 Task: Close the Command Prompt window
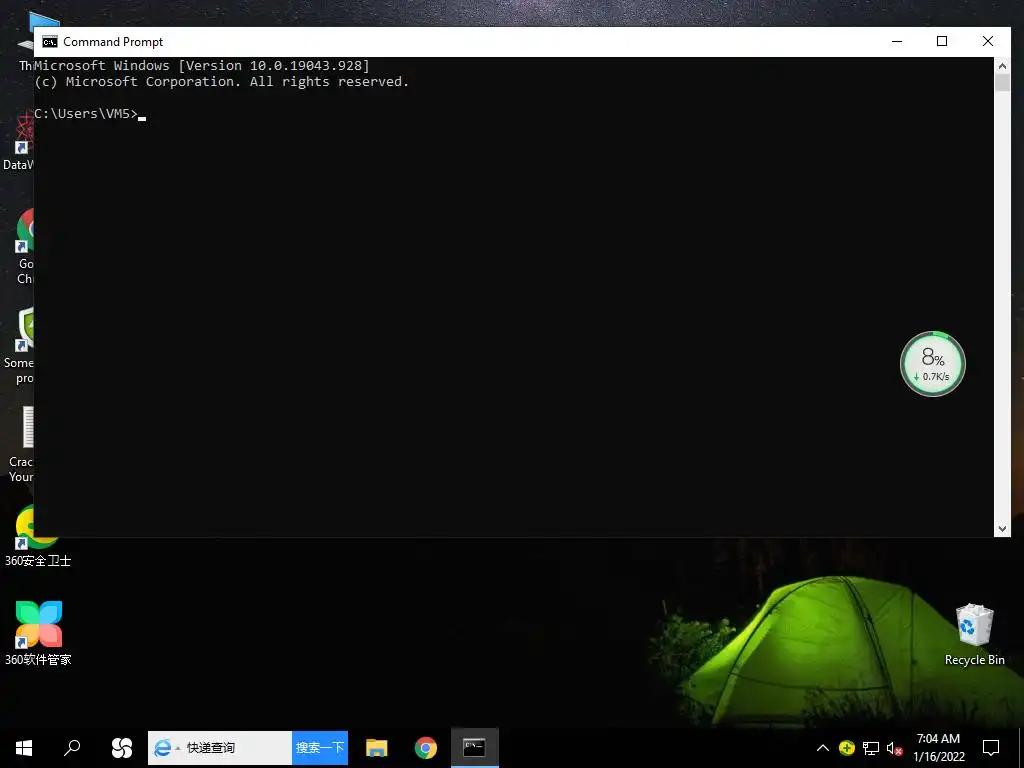(x=987, y=42)
